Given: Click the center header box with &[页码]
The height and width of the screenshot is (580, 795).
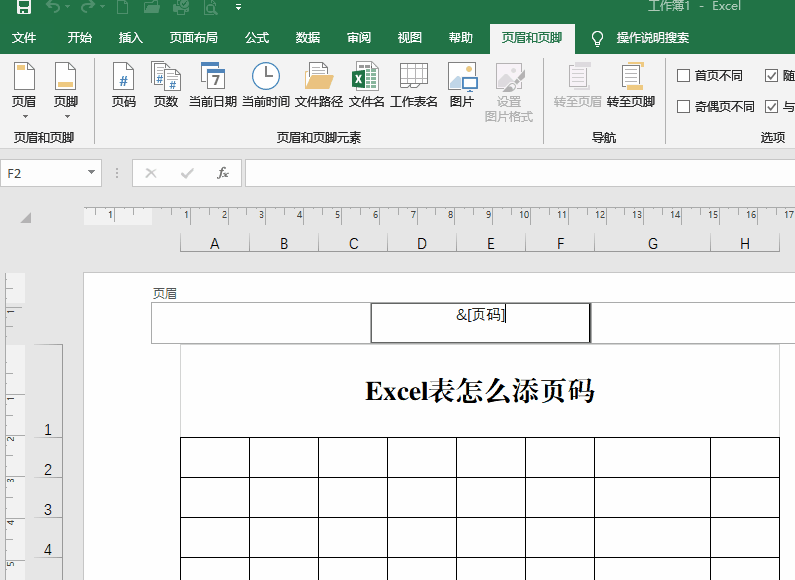Looking at the screenshot, I should point(481,323).
